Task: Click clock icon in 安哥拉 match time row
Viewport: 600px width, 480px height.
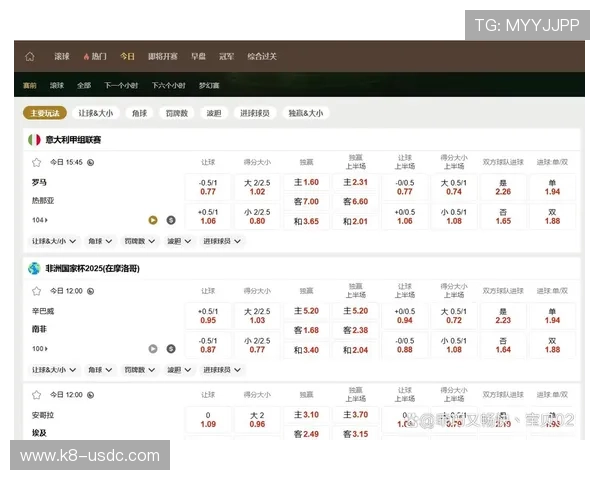Action: pyautogui.click(x=91, y=395)
